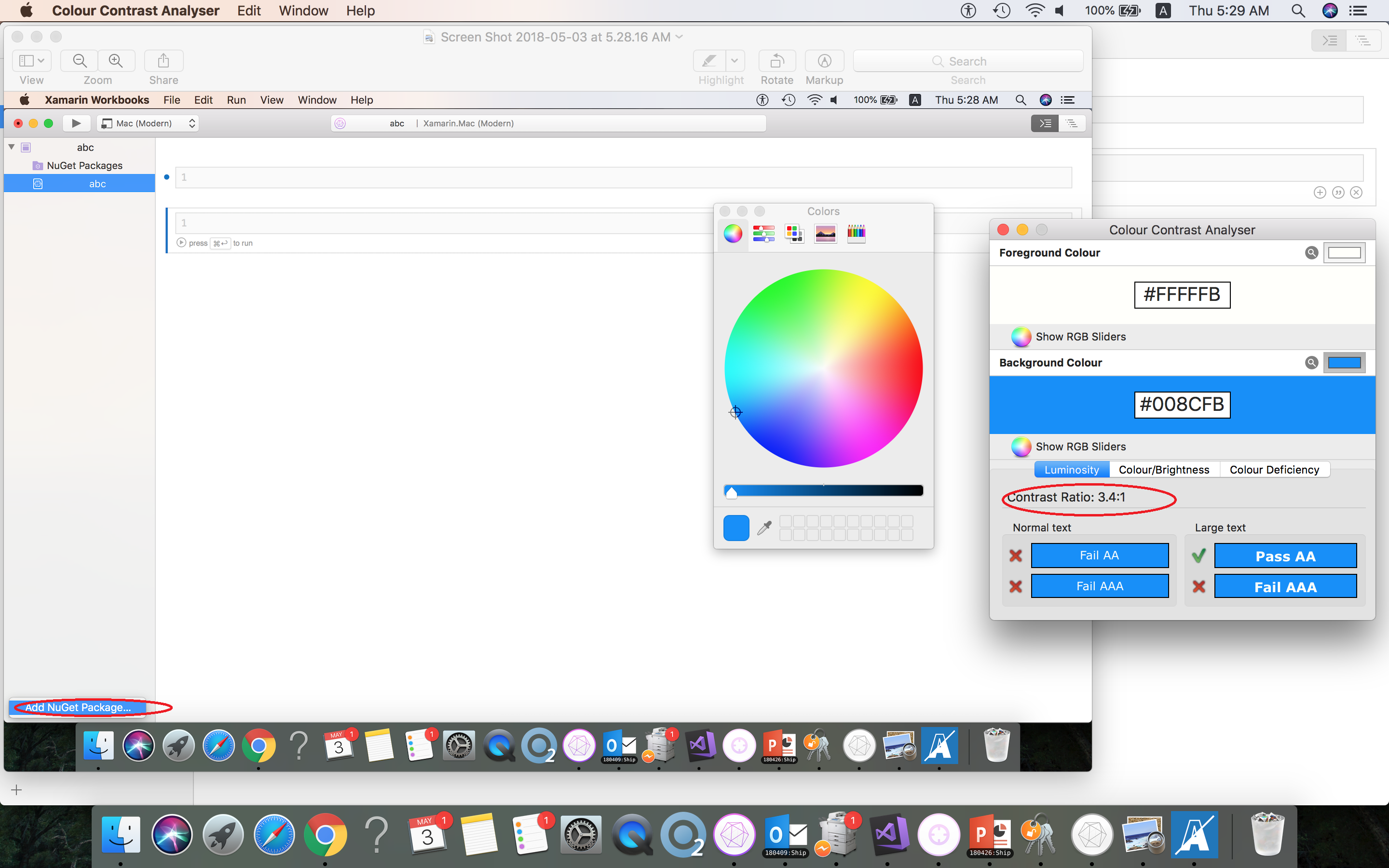Image resolution: width=1389 pixels, height=868 pixels.
Task: Expand the screenshot title dropdown chevron
Action: click(680, 37)
